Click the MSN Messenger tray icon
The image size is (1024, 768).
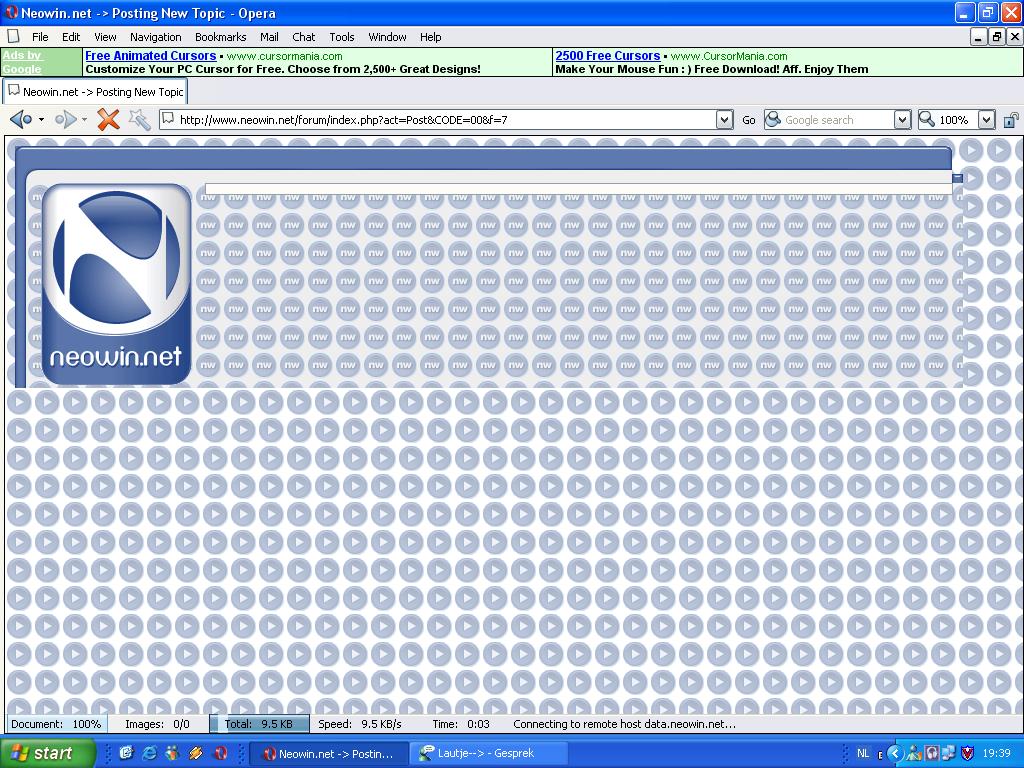[914, 754]
